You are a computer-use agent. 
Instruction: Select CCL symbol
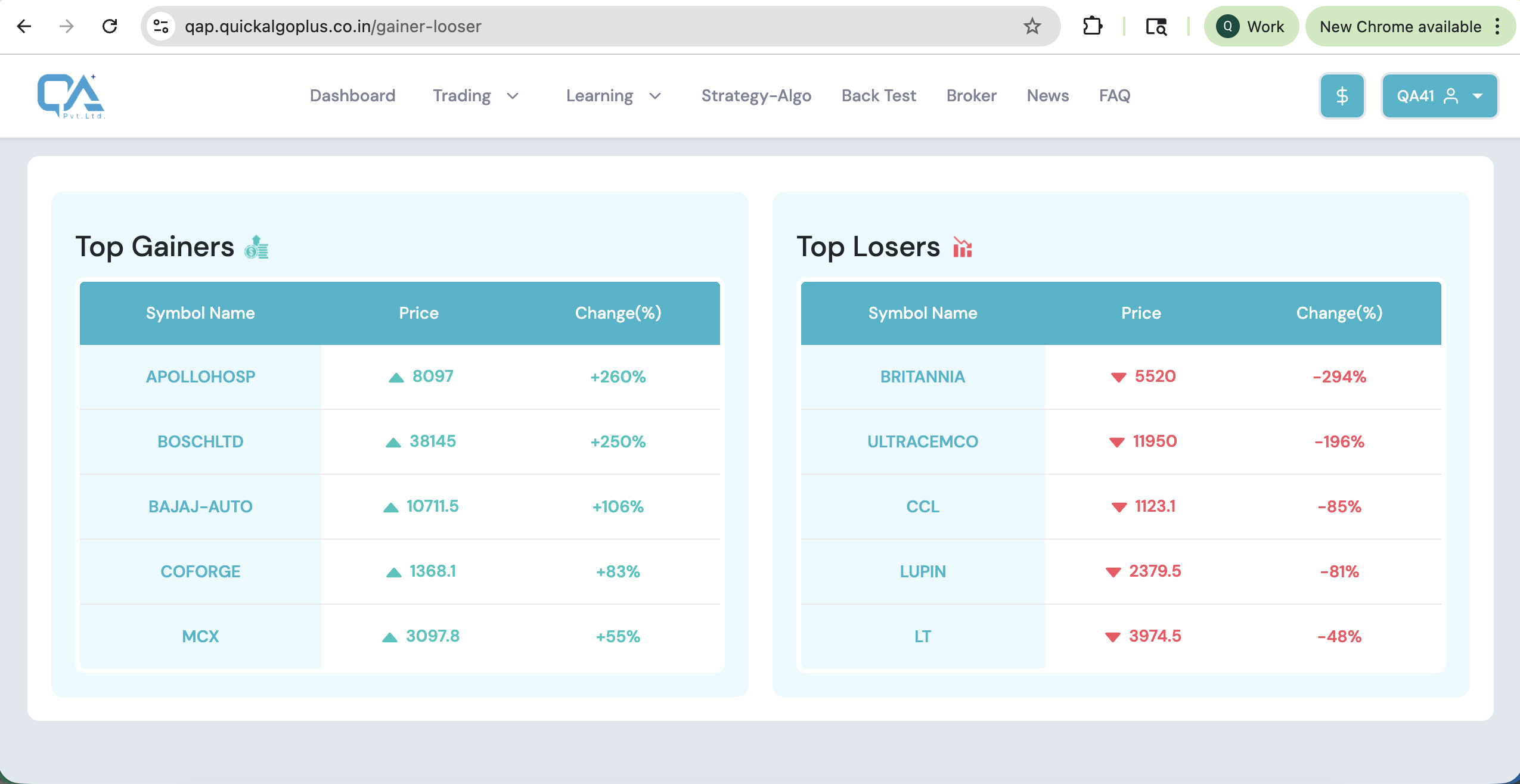(923, 506)
